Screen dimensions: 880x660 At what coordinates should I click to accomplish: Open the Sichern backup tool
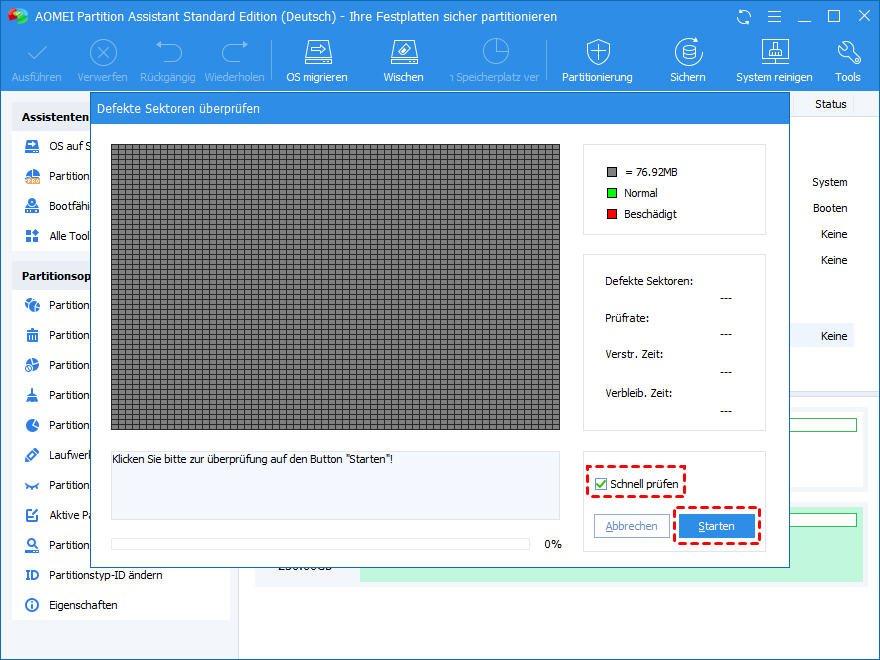pos(687,53)
